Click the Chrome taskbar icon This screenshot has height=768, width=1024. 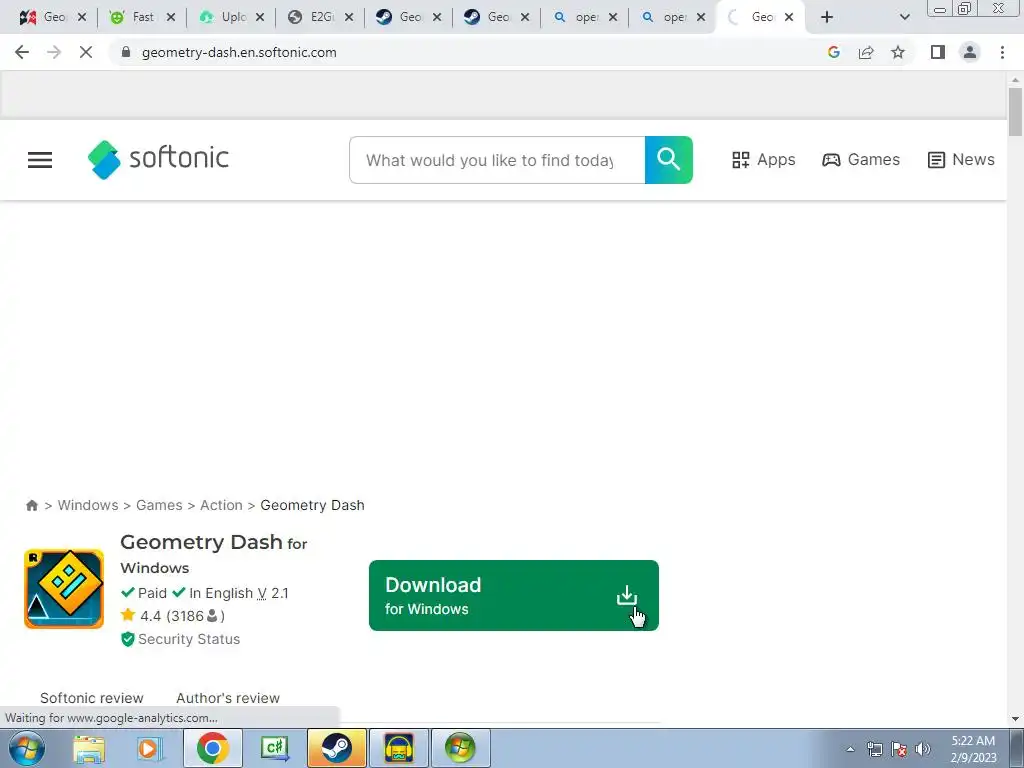(213, 748)
